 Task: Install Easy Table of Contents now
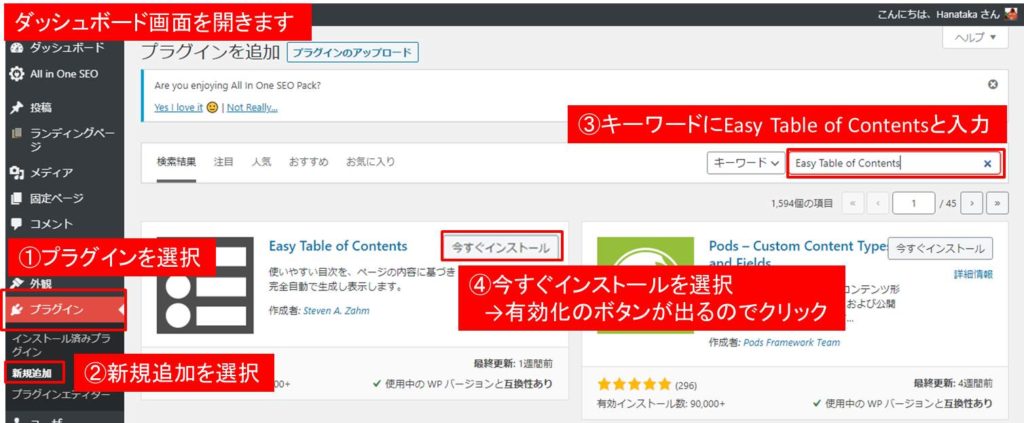(502, 248)
